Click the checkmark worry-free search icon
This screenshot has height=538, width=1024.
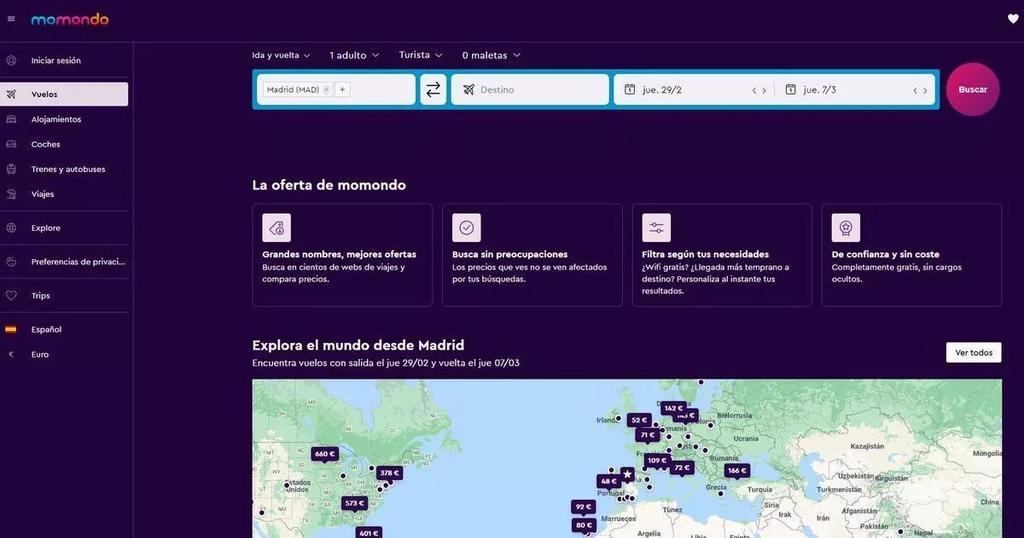[x=466, y=228]
